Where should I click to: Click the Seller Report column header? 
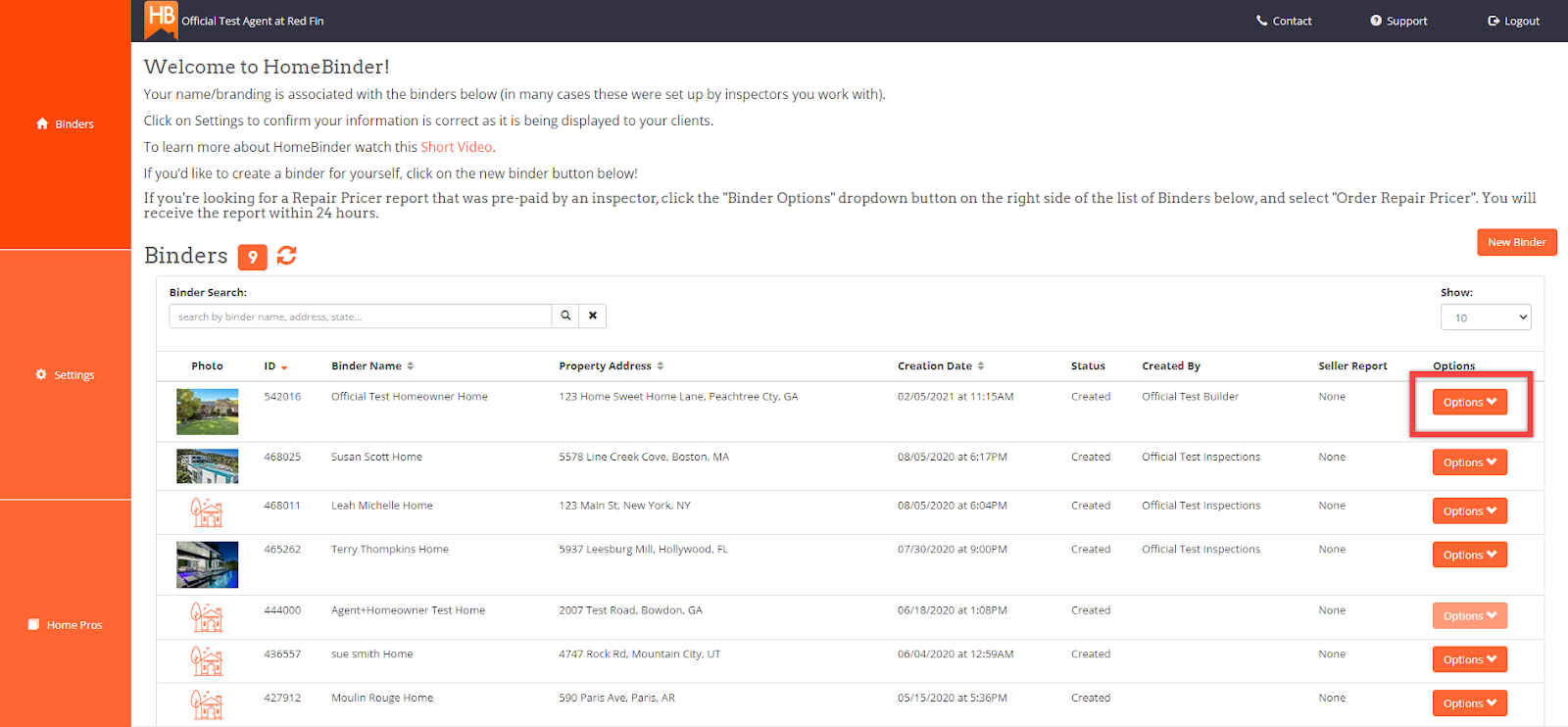1352,366
